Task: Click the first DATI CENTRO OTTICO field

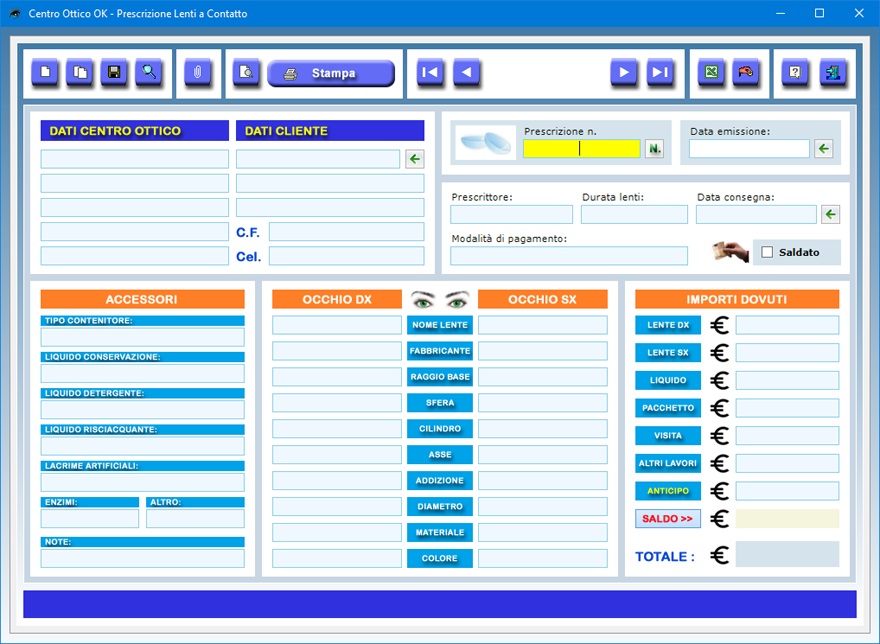Action: pyautogui.click(x=135, y=159)
